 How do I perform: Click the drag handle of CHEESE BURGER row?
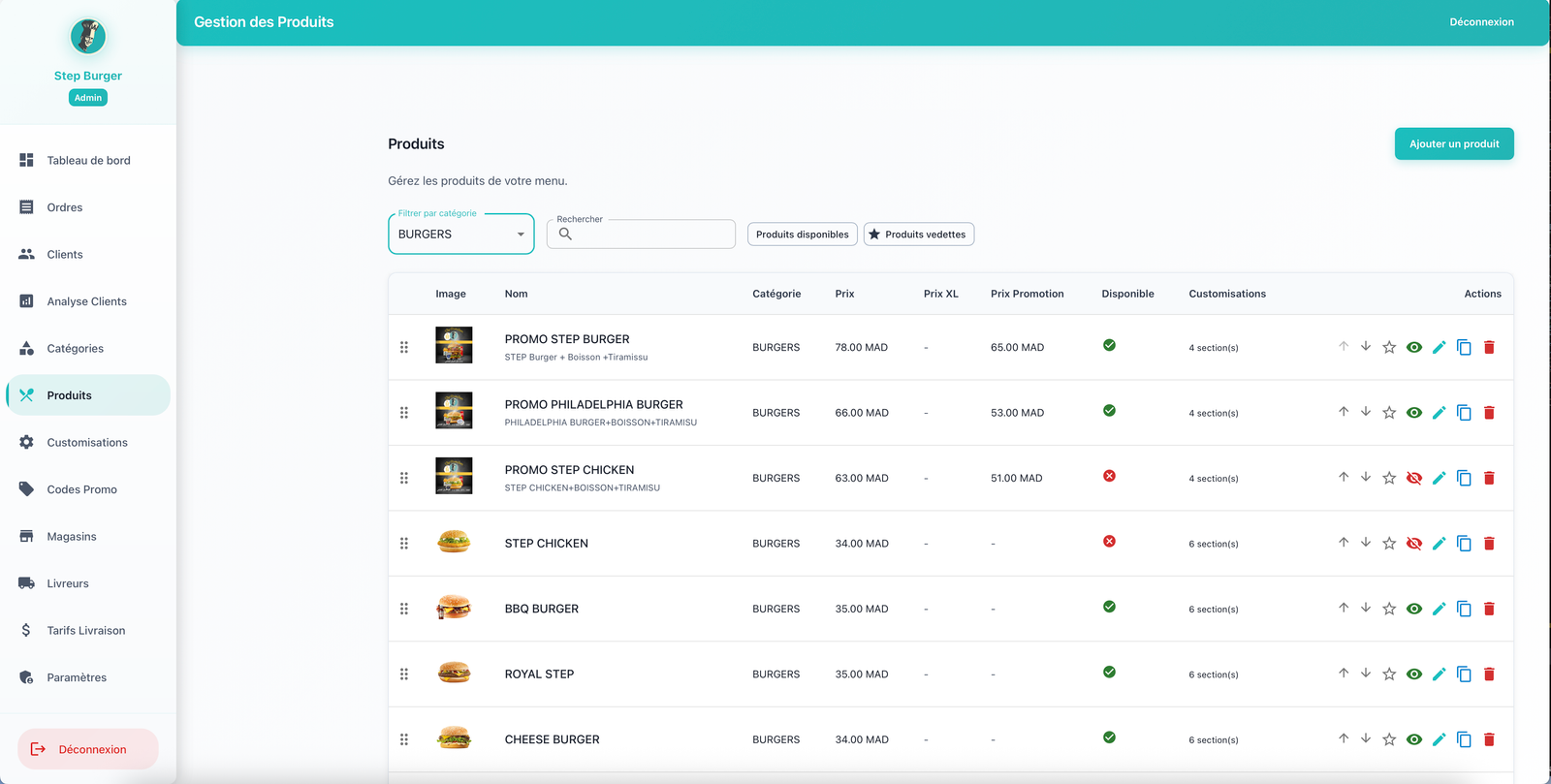tap(404, 739)
